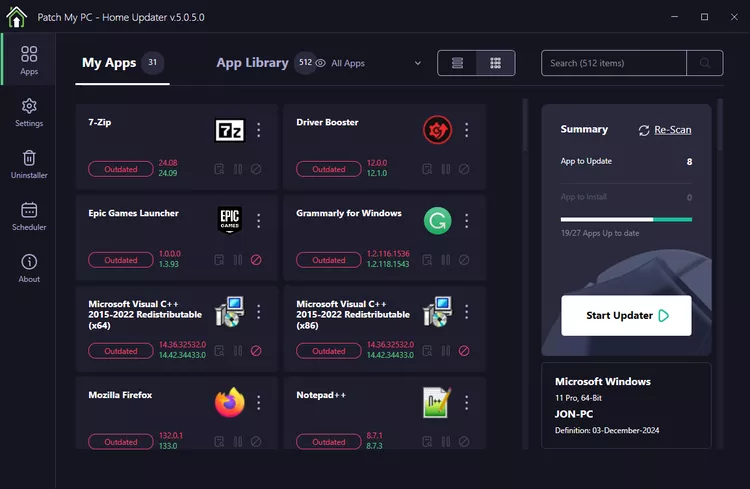Open the Scheduler calendar icon
Screen dimensions: 750x489
(x=29, y=210)
